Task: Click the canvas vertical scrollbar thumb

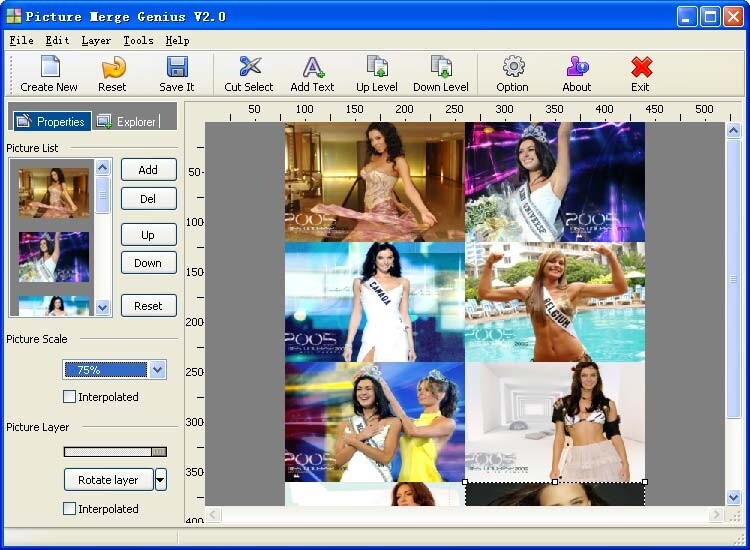Action: 734,279
